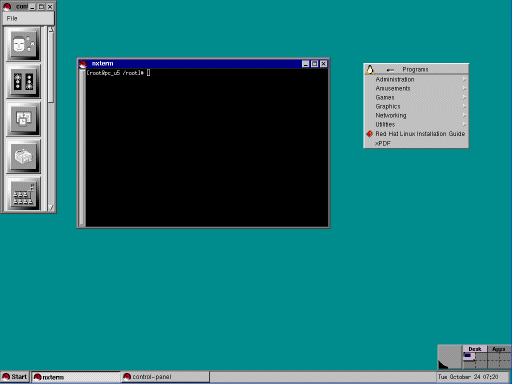Viewport: 512px width, 384px height.
Task: Select the Apps tab in the pager
Action: (499, 349)
